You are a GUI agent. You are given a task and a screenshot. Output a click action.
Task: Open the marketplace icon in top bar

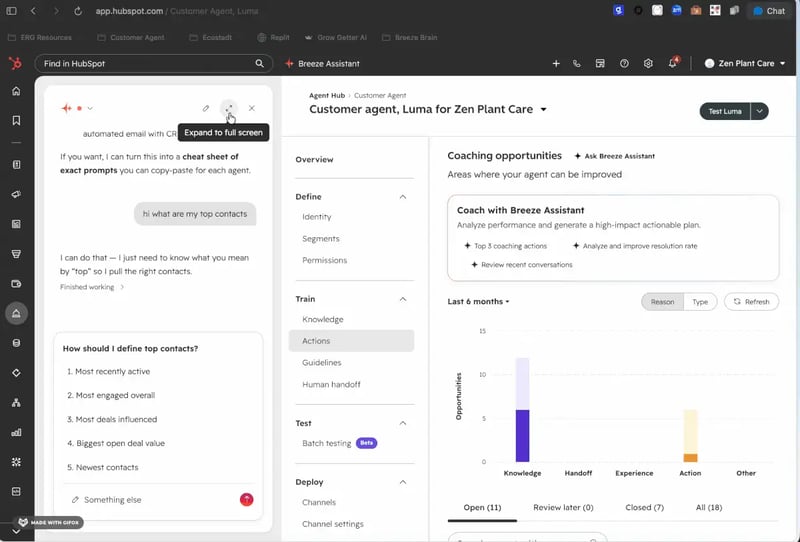tap(600, 63)
